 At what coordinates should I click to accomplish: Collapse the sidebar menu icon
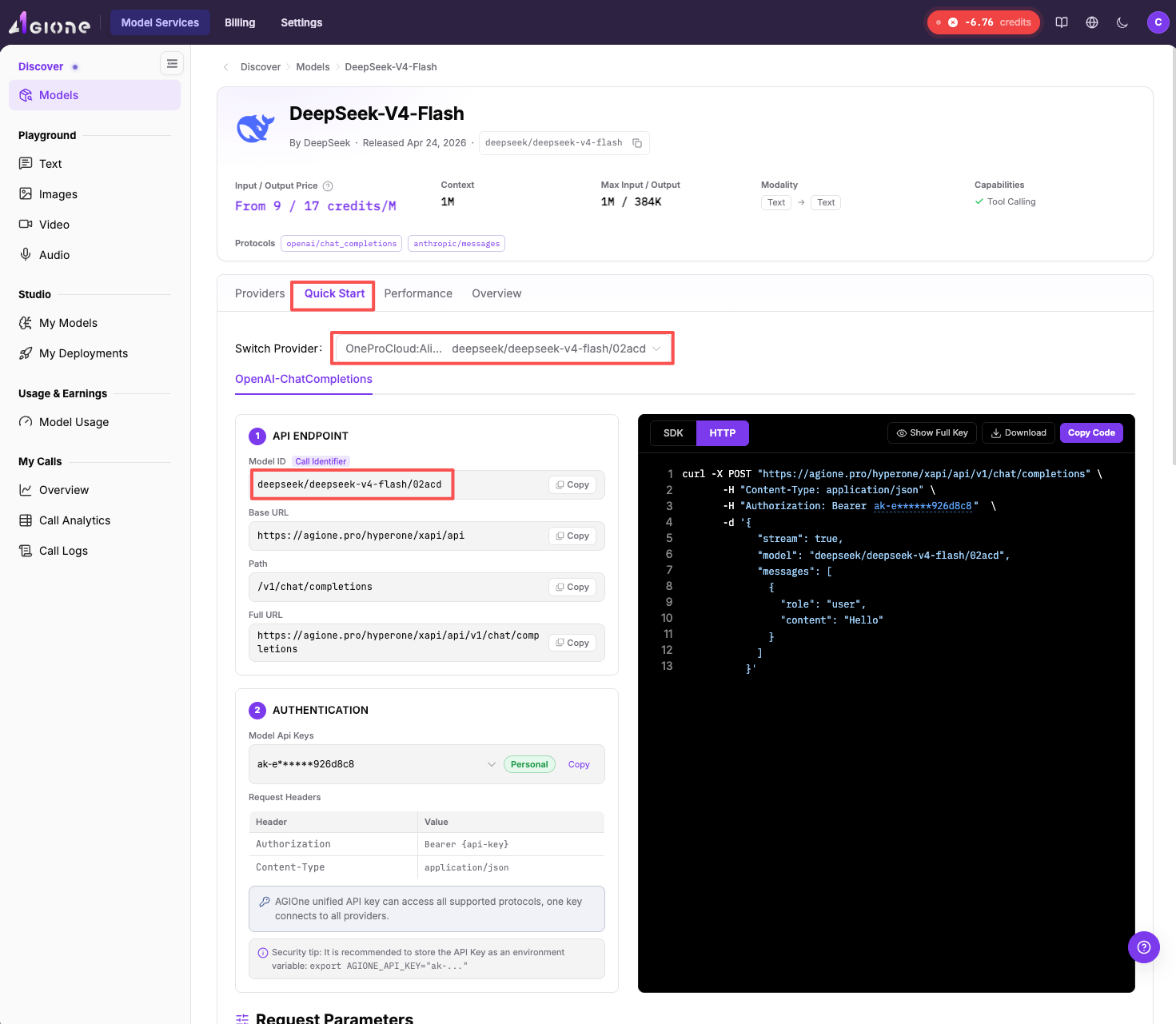pyautogui.click(x=172, y=63)
